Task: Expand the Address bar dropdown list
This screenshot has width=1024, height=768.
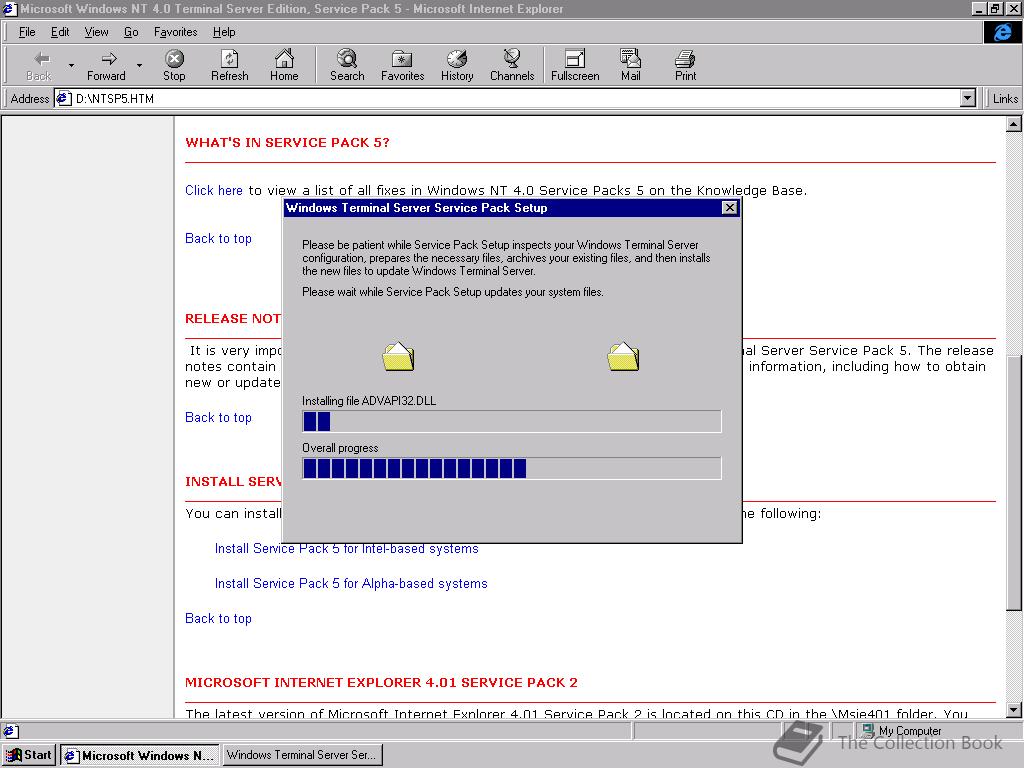Action: [968, 99]
